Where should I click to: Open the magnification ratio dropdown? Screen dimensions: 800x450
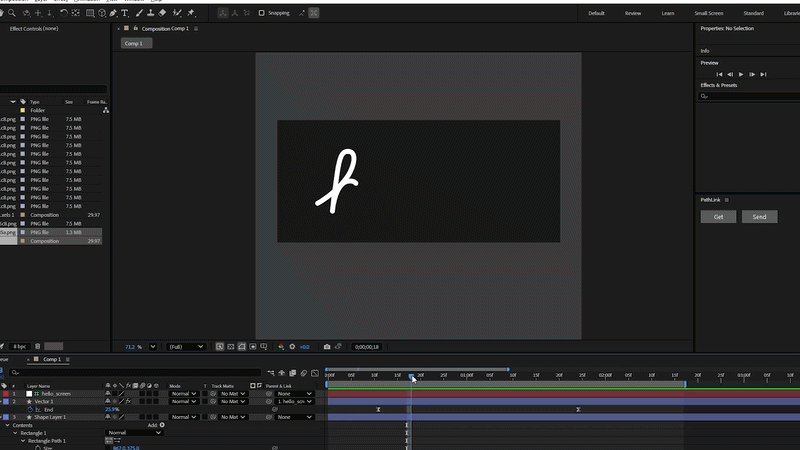tap(153, 347)
